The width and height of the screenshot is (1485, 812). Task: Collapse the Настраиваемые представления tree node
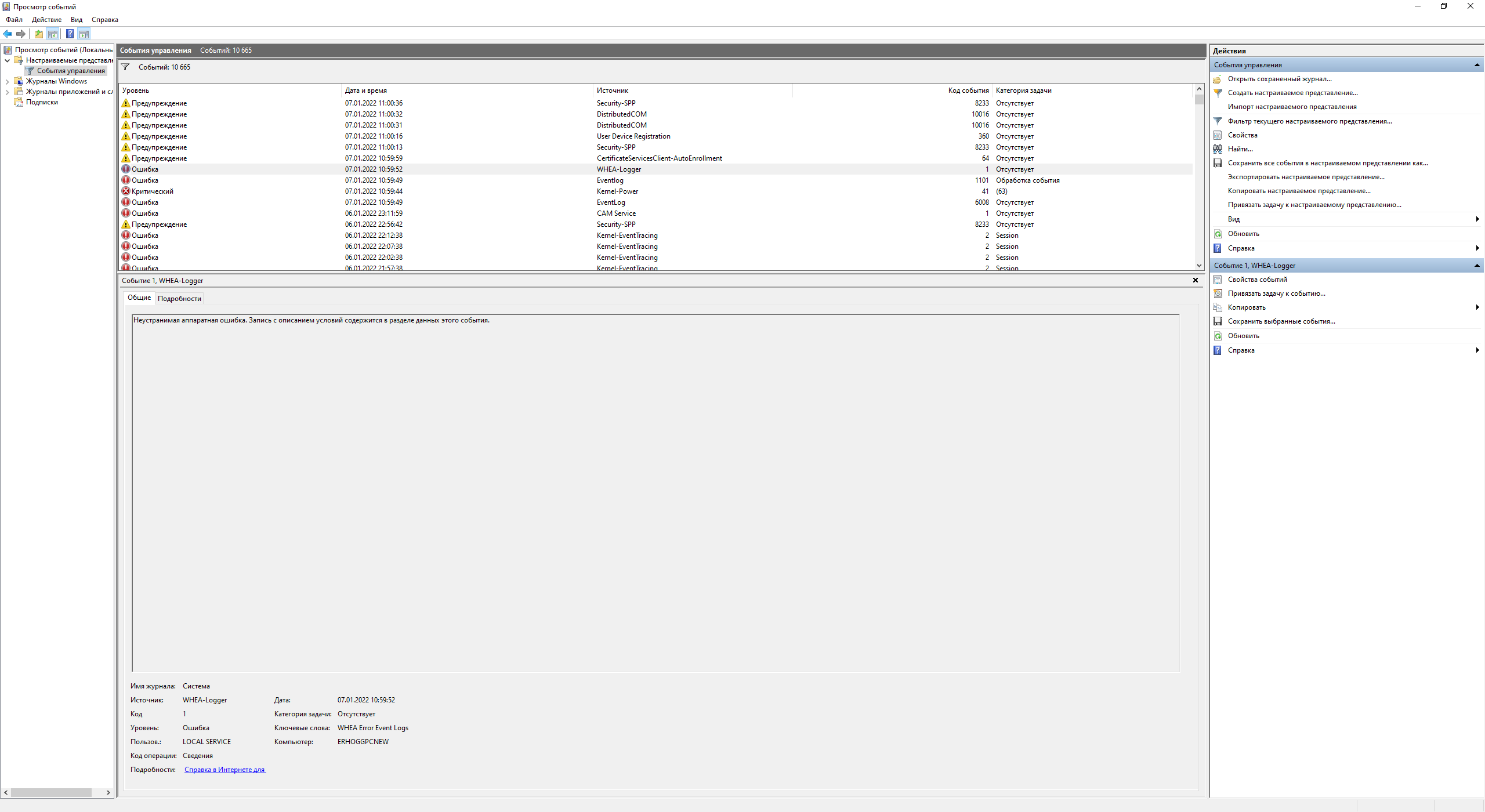pos(7,60)
